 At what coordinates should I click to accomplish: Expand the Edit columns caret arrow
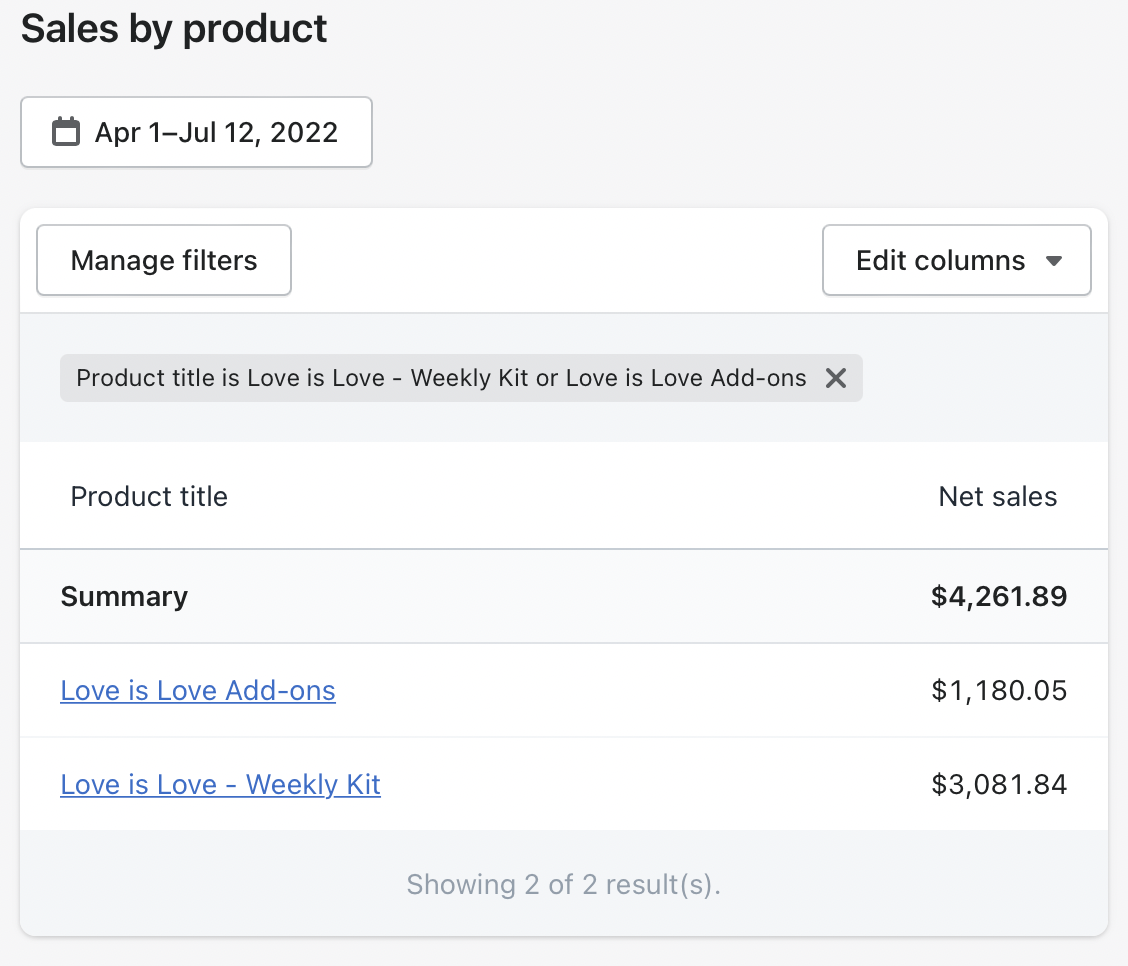pyautogui.click(x=1052, y=261)
